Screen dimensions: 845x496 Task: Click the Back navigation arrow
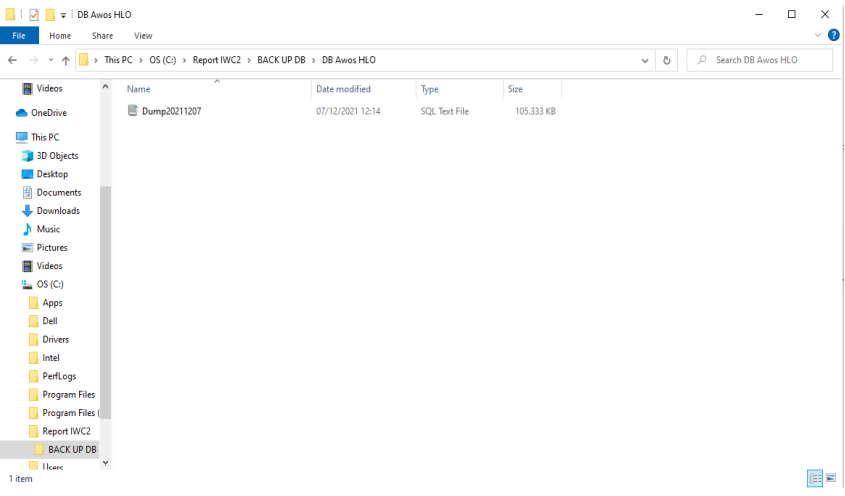(x=12, y=60)
